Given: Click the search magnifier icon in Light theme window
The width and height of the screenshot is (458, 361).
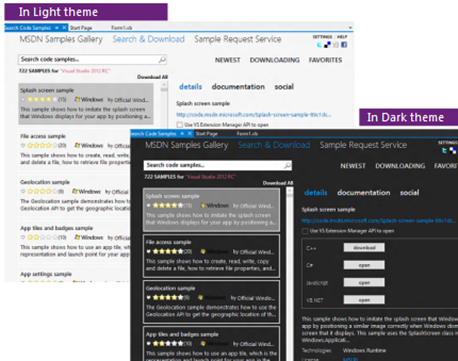Looking at the screenshot, I should [x=162, y=59].
